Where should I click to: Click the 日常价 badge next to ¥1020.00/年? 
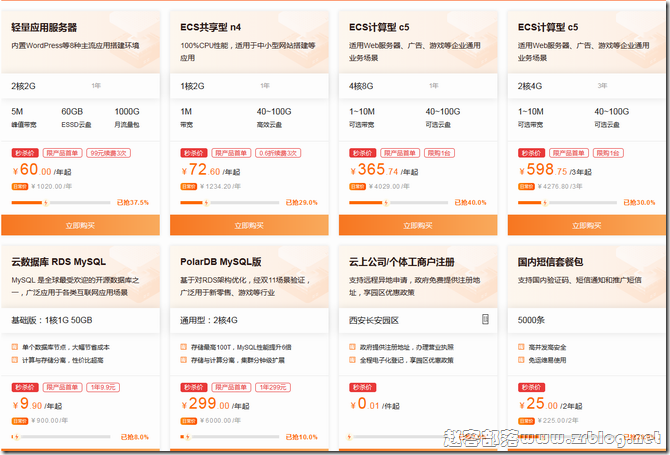(20, 186)
